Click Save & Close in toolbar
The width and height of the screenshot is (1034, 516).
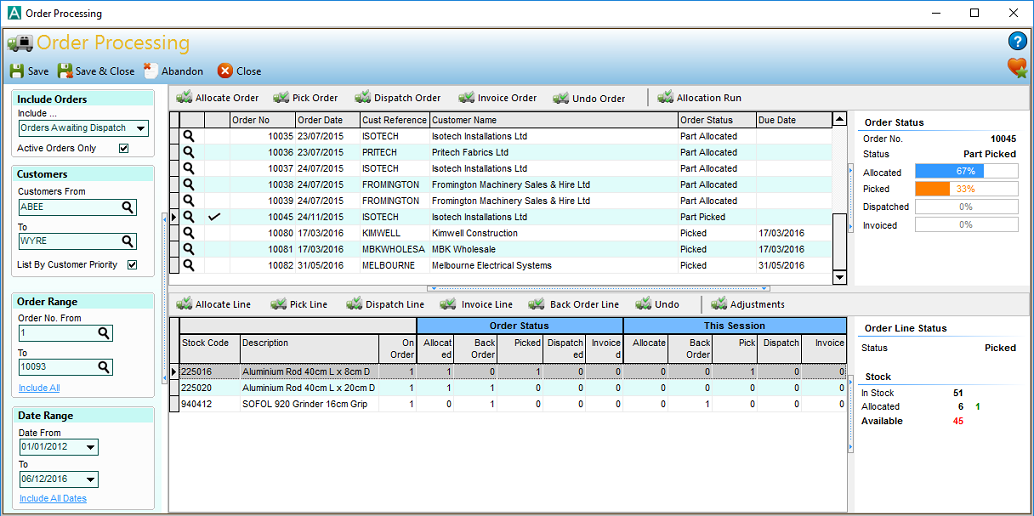coord(96,71)
